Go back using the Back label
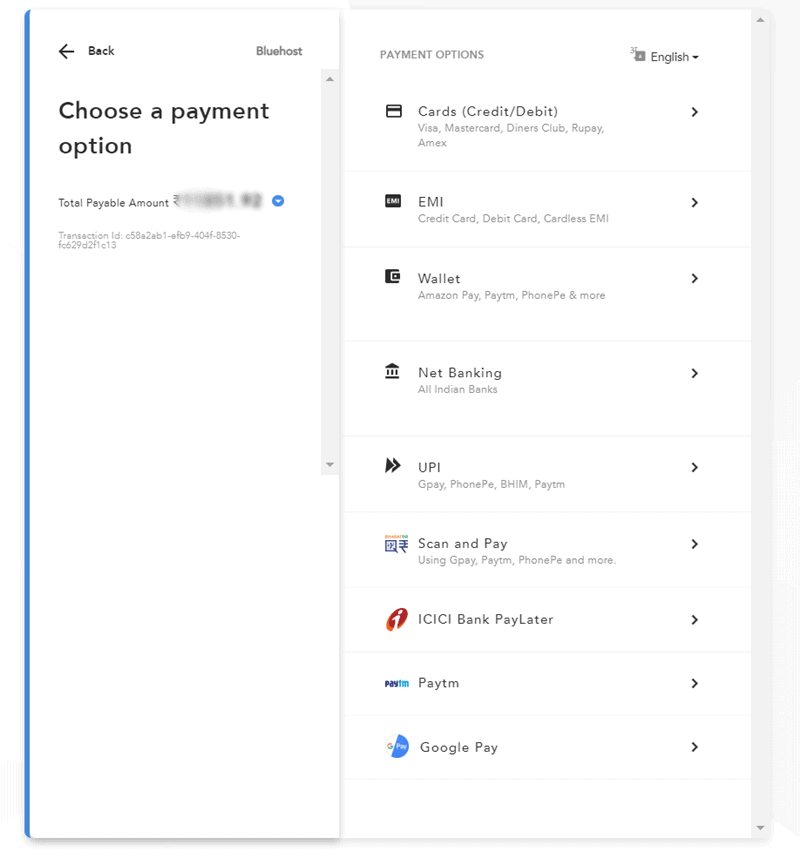800x851 pixels. tap(101, 51)
